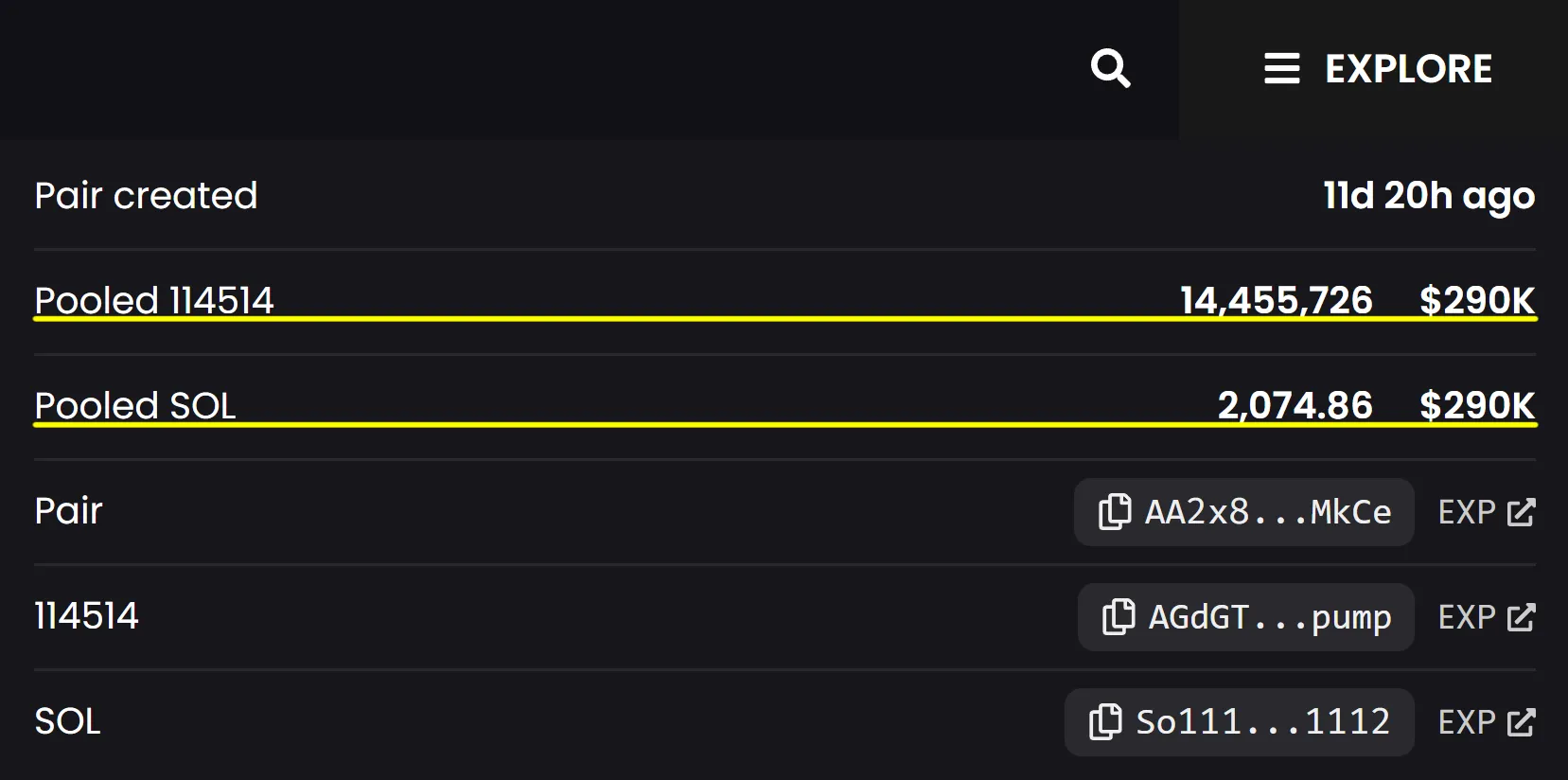
Task: Open EXP explorer link for the Pair
Action: 1467,512
